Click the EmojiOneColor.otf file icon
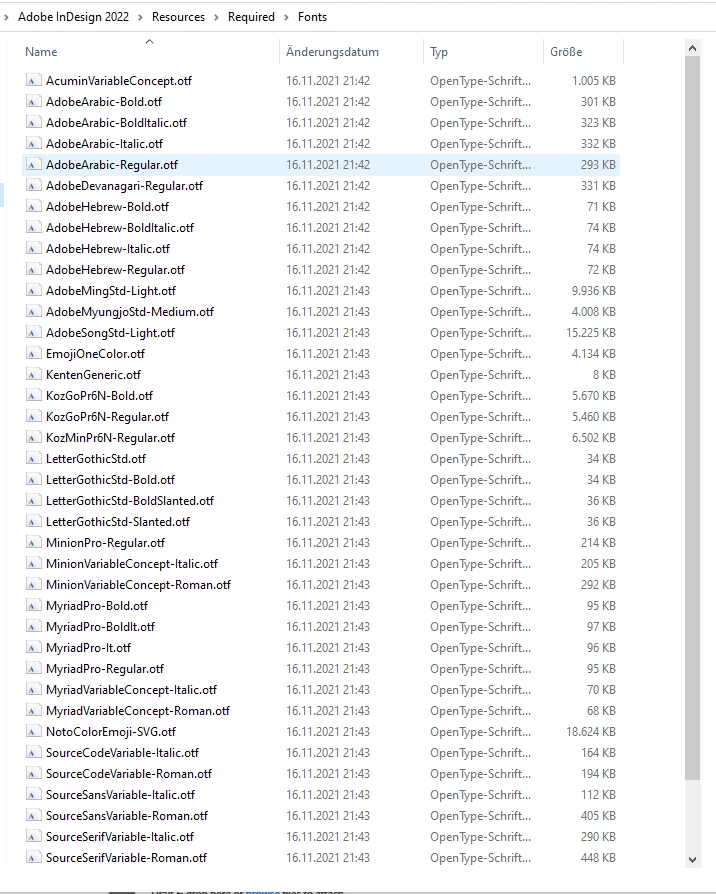The height and width of the screenshot is (894, 716). (33, 354)
